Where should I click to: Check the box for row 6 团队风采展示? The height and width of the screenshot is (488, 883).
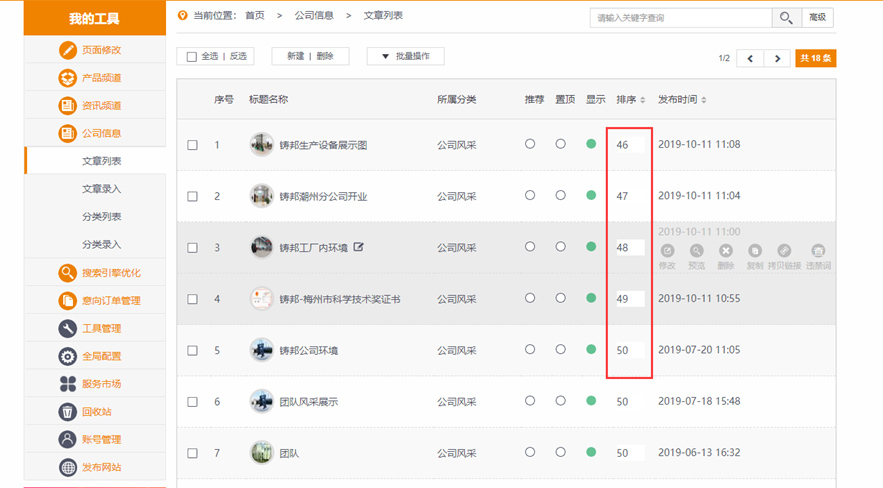click(193, 402)
